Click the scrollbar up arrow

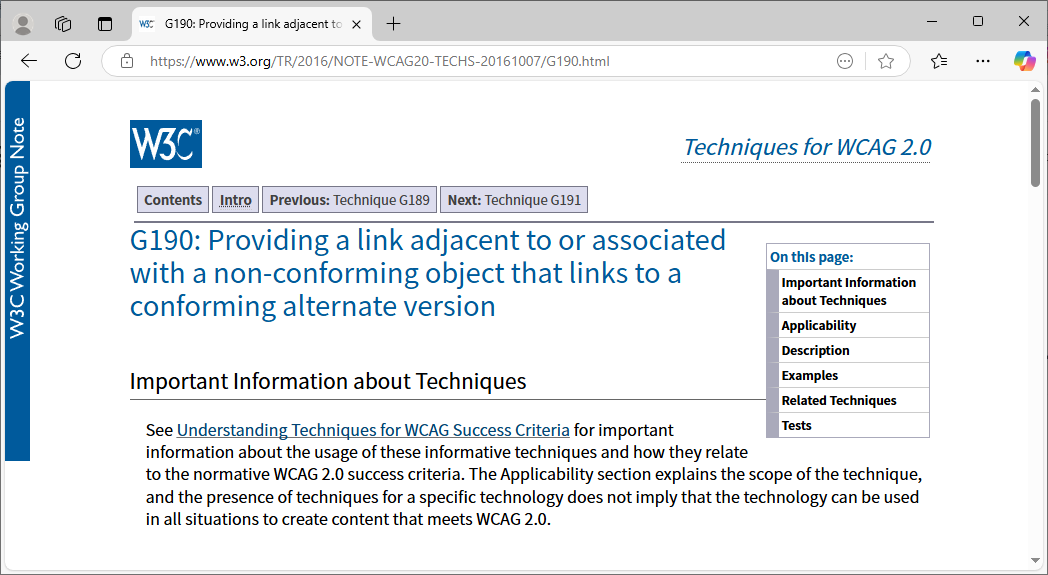coord(1035,89)
